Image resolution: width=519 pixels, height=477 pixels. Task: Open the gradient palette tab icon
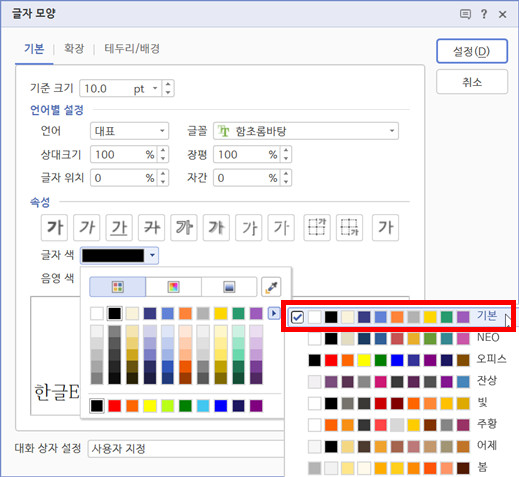pyautogui.click(x=229, y=287)
